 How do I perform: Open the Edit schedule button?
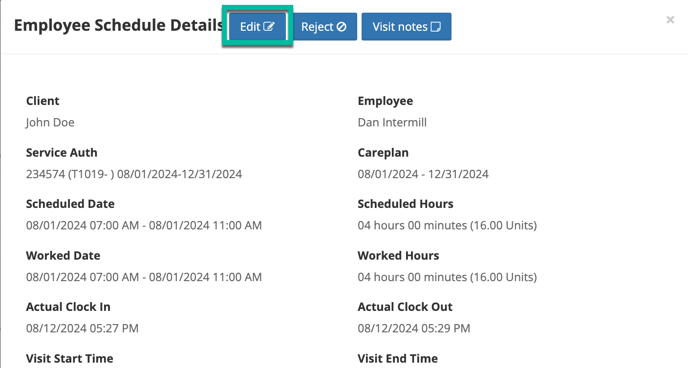pos(257,27)
